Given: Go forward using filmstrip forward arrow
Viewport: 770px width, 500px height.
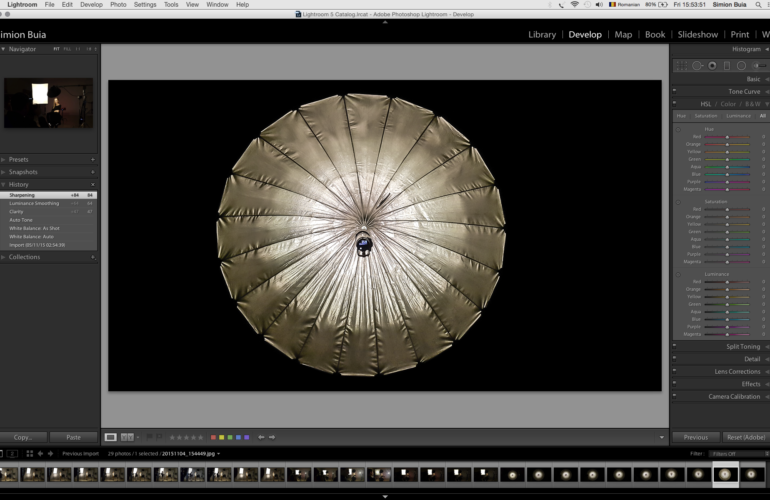Looking at the screenshot, I should (x=50, y=454).
